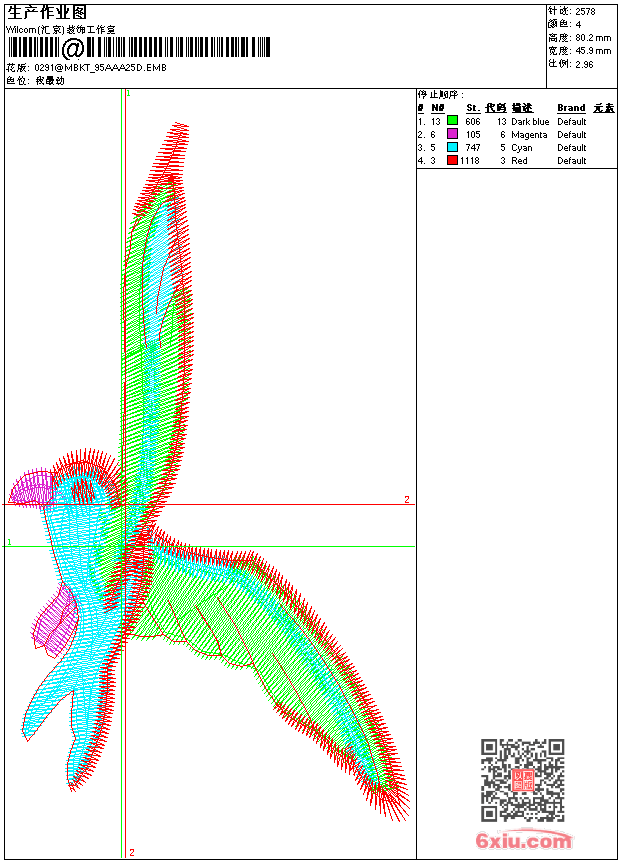Click the @ symbol in barcode
Viewport: 620px width, 860px height.
[73, 48]
